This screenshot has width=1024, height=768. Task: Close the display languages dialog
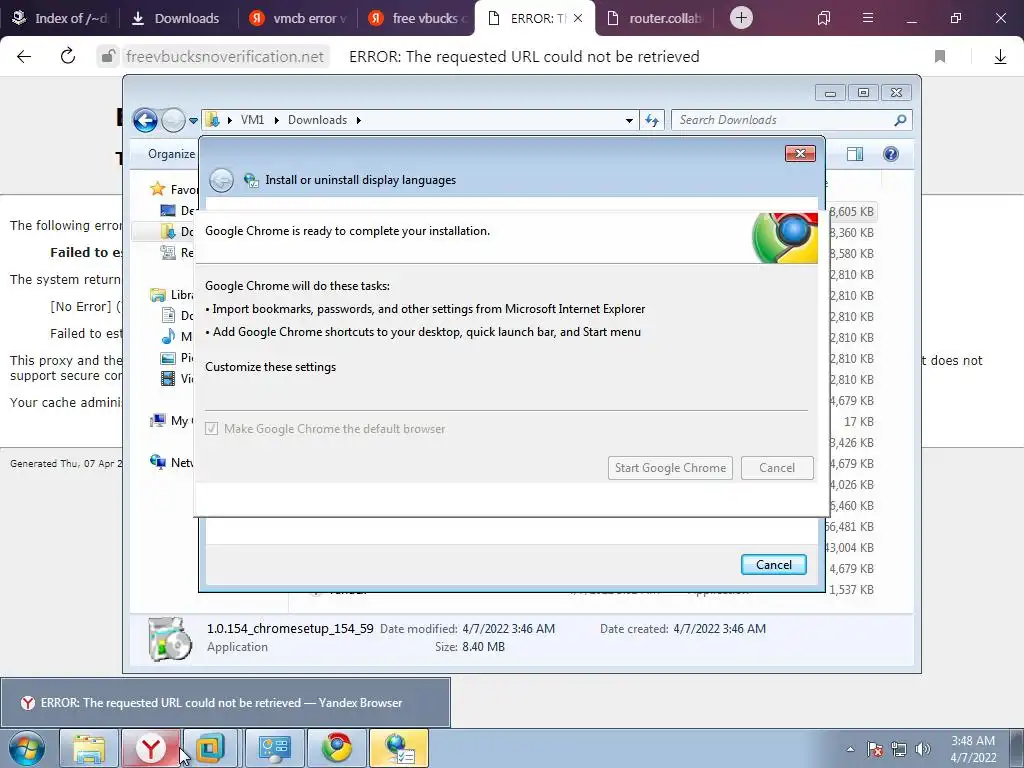800,153
